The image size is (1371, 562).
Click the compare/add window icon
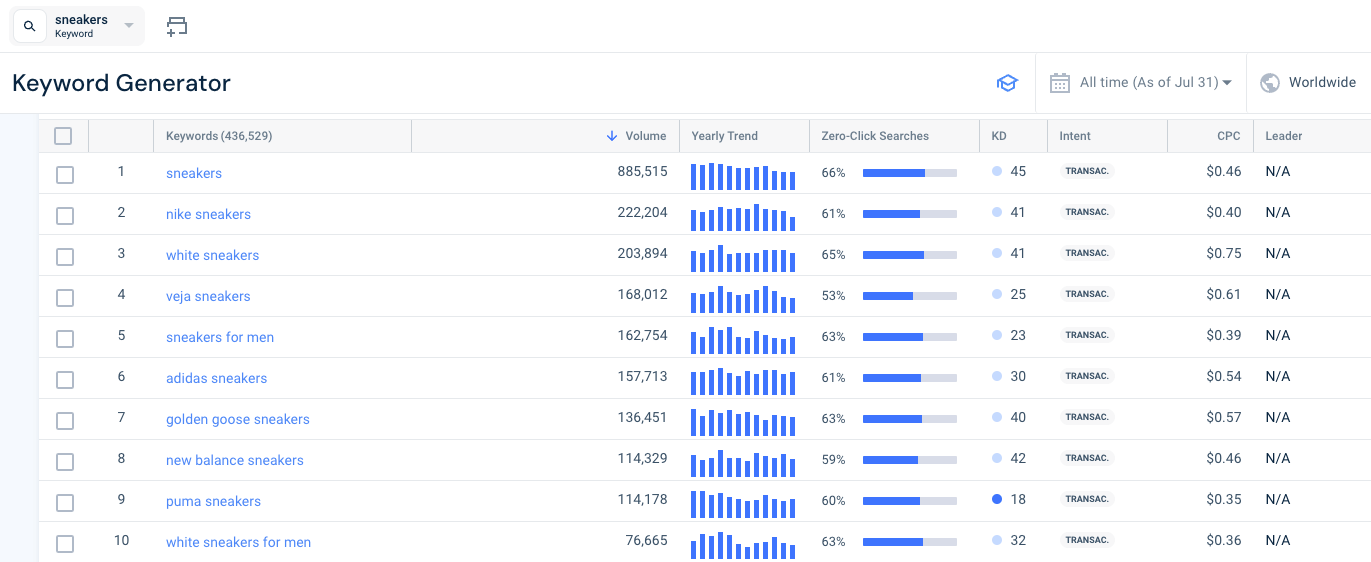click(x=177, y=27)
